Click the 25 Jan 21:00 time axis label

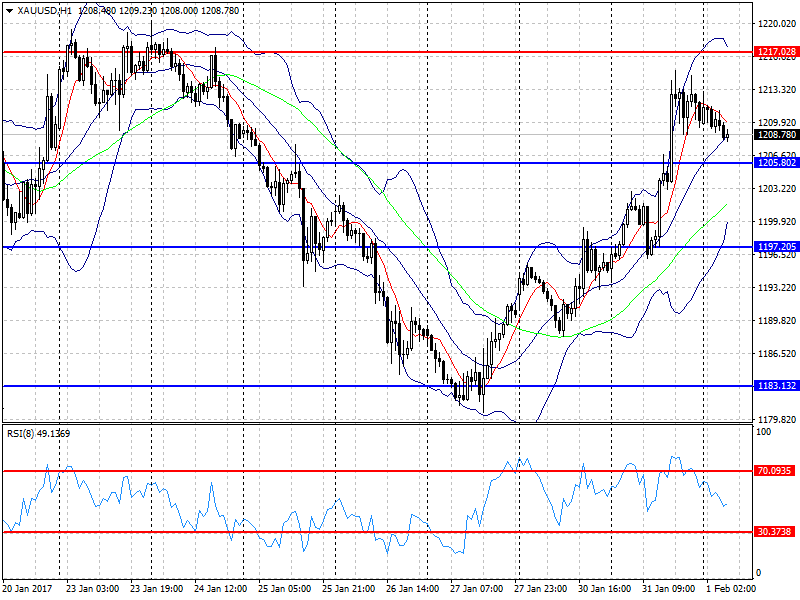tap(348, 589)
